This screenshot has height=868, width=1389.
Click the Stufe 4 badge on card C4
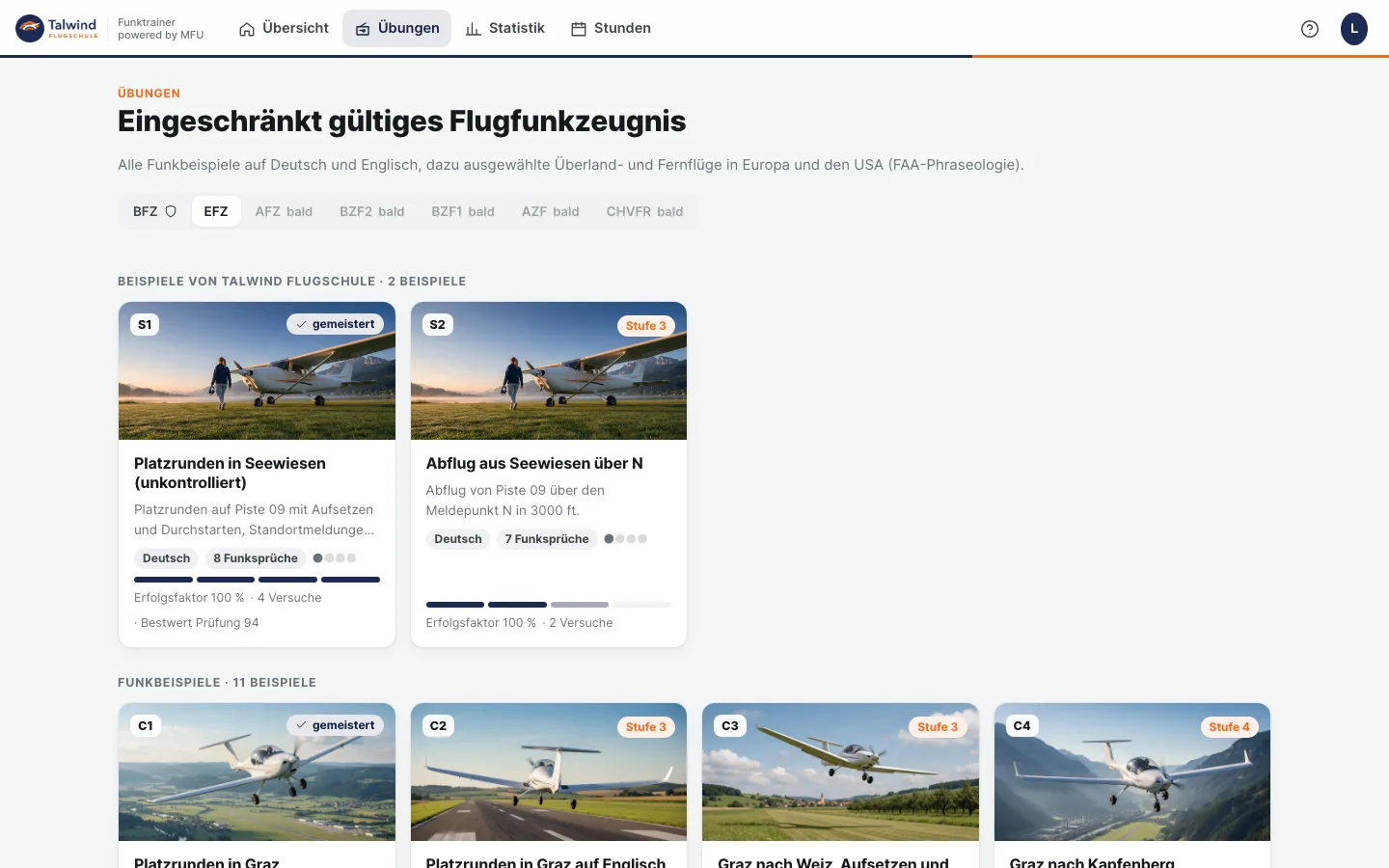click(x=1229, y=727)
